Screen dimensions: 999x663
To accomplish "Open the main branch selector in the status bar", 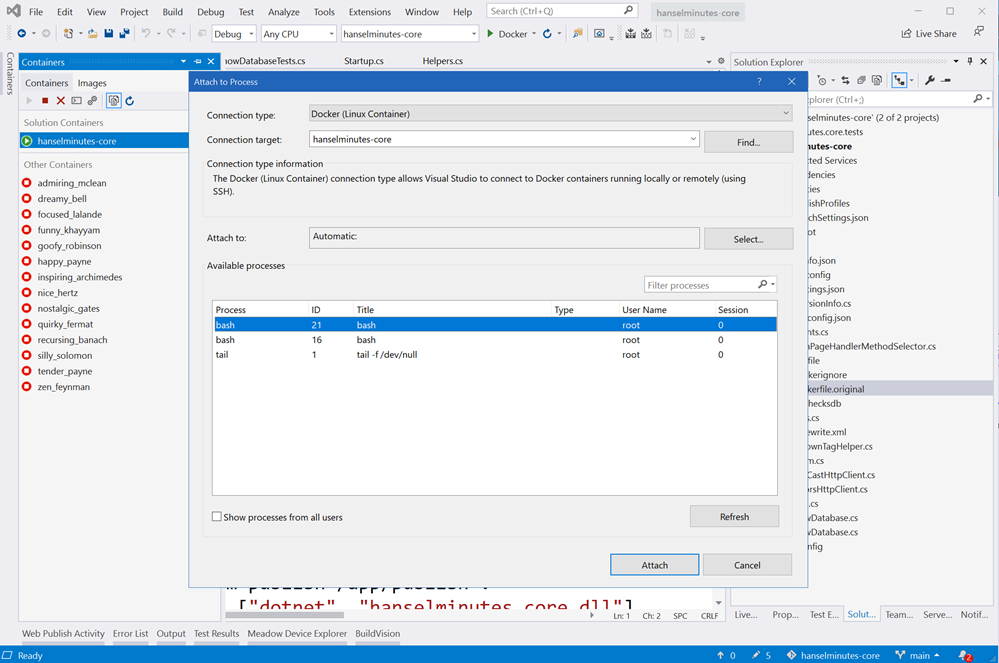I will (917, 655).
